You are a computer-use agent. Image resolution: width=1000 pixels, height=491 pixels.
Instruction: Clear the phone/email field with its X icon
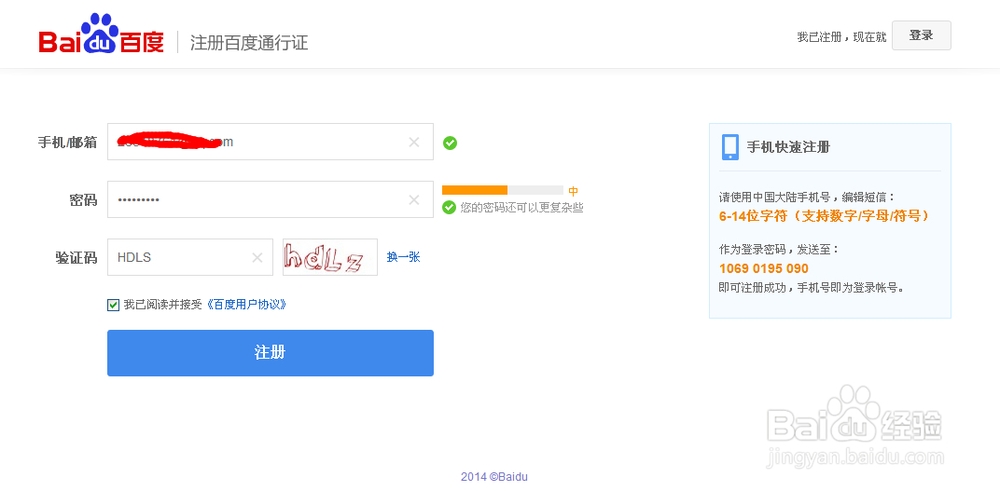pyautogui.click(x=414, y=142)
